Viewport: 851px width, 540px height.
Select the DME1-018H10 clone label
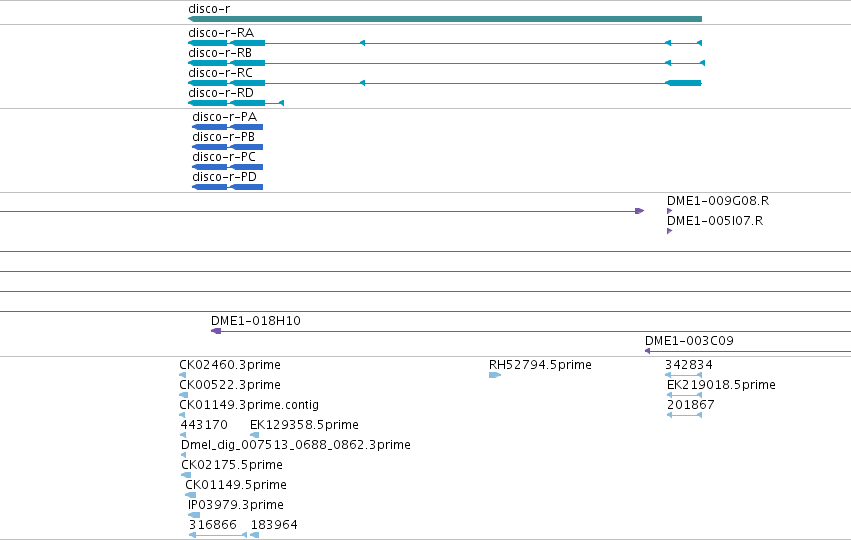tap(256, 321)
